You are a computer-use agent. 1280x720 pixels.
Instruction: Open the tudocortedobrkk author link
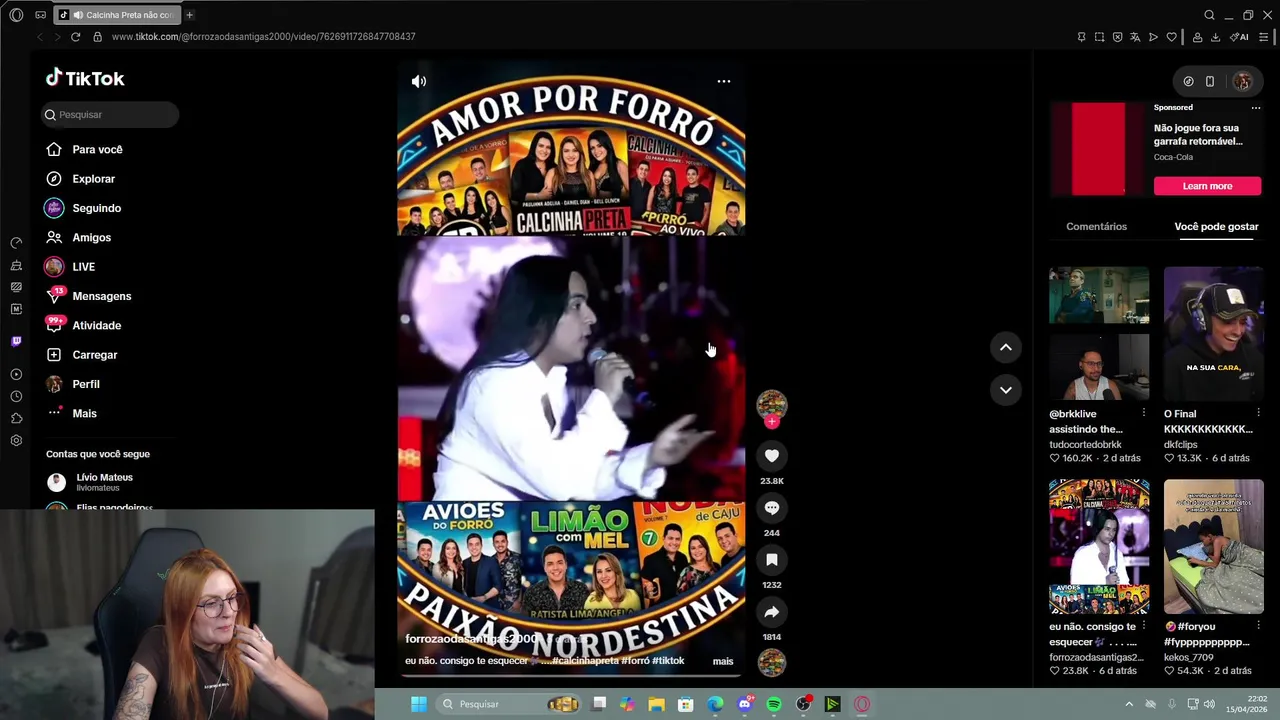pos(1085,444)
